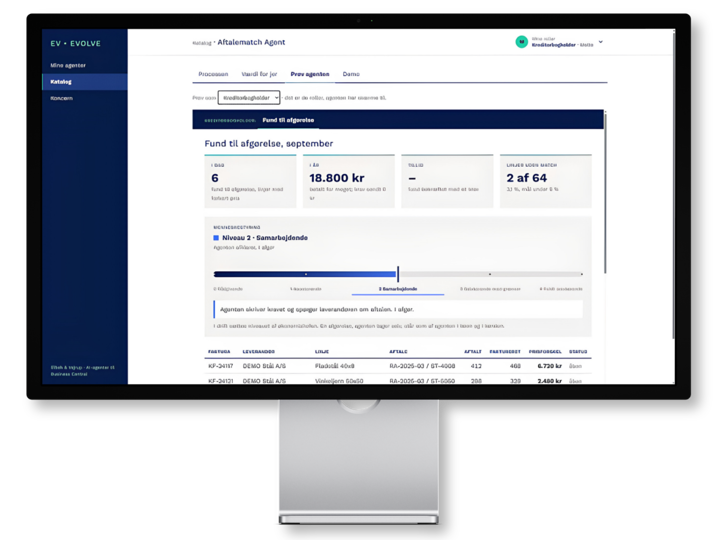720x540 pixels.
Task: Select the level 4 slider label
Action: (561, 289)
